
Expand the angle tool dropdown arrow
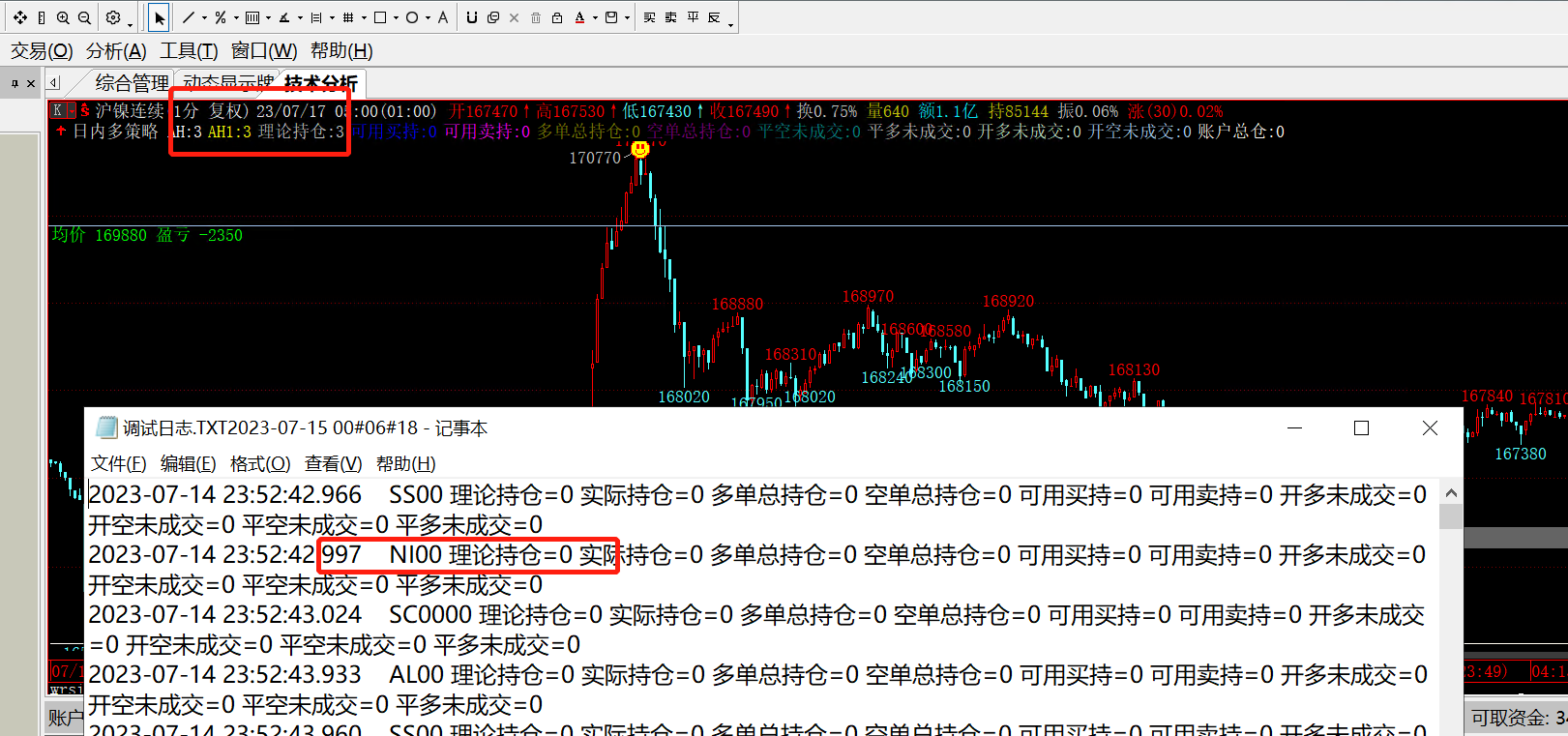coord(300,17)
